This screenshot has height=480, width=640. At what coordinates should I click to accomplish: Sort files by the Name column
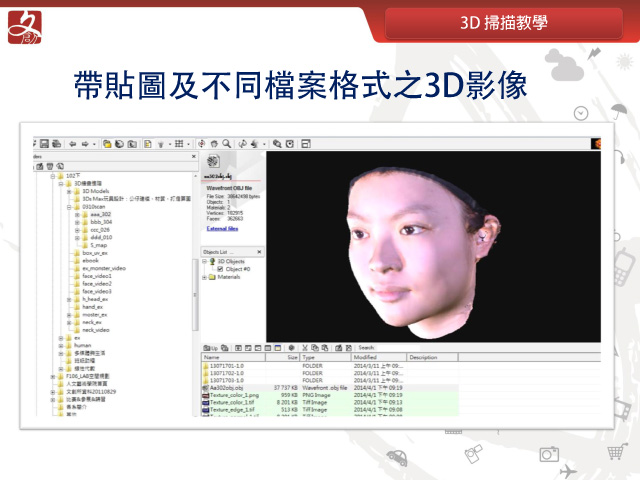(233, 357)
